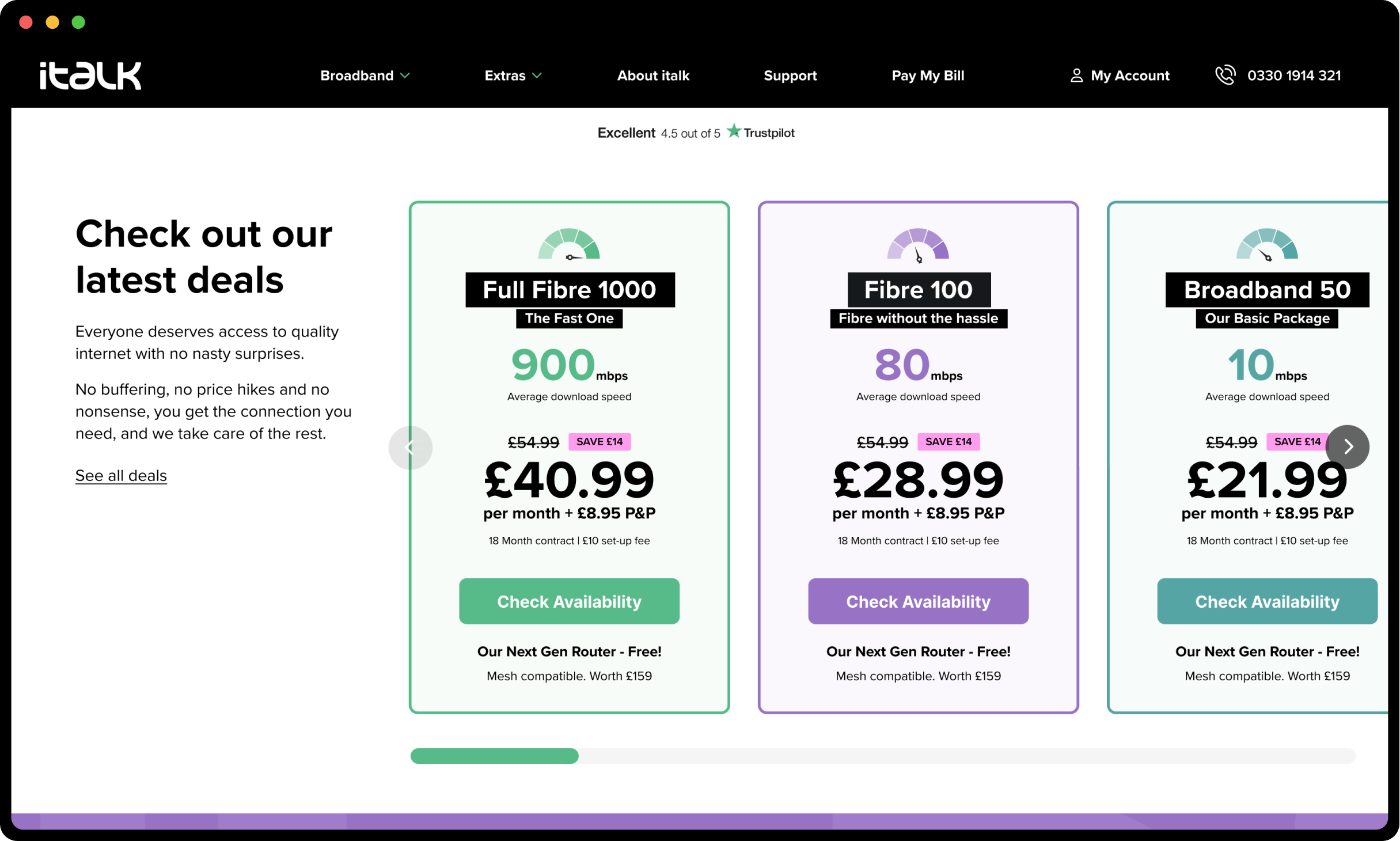Click the phone call icon

click(x=1225, y=75)
